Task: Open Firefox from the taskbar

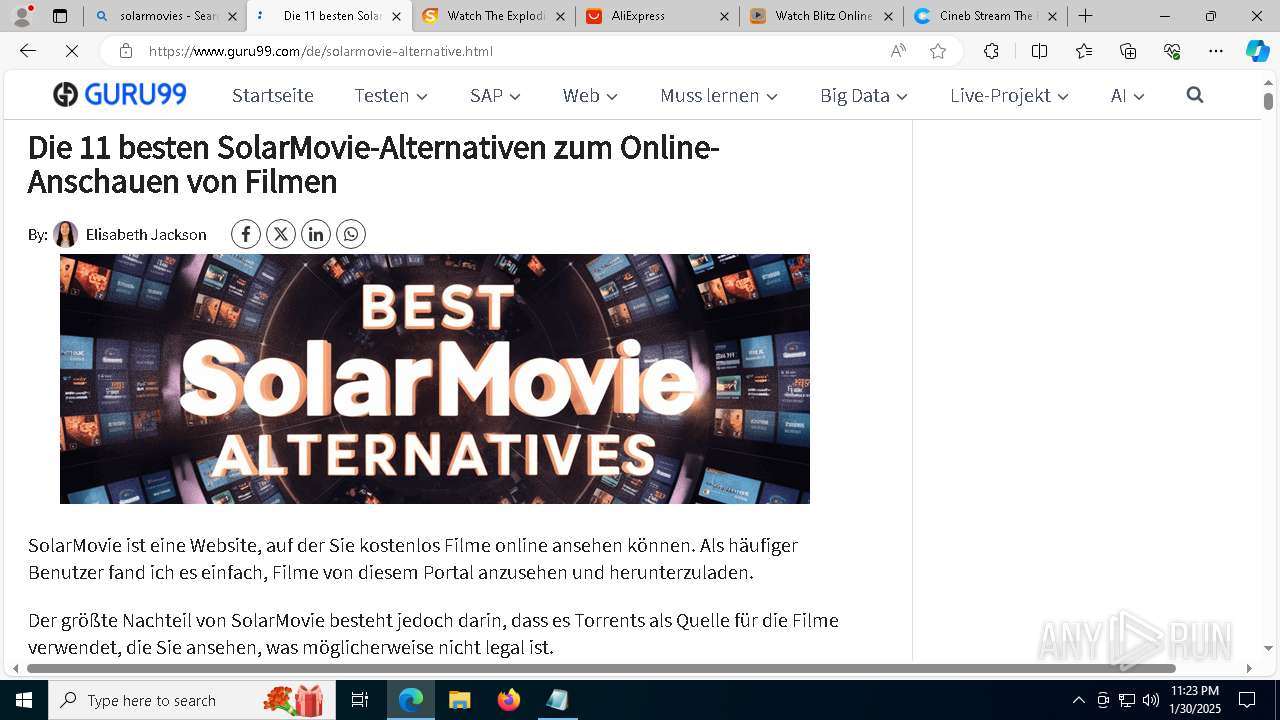Action: coord(509,700)
